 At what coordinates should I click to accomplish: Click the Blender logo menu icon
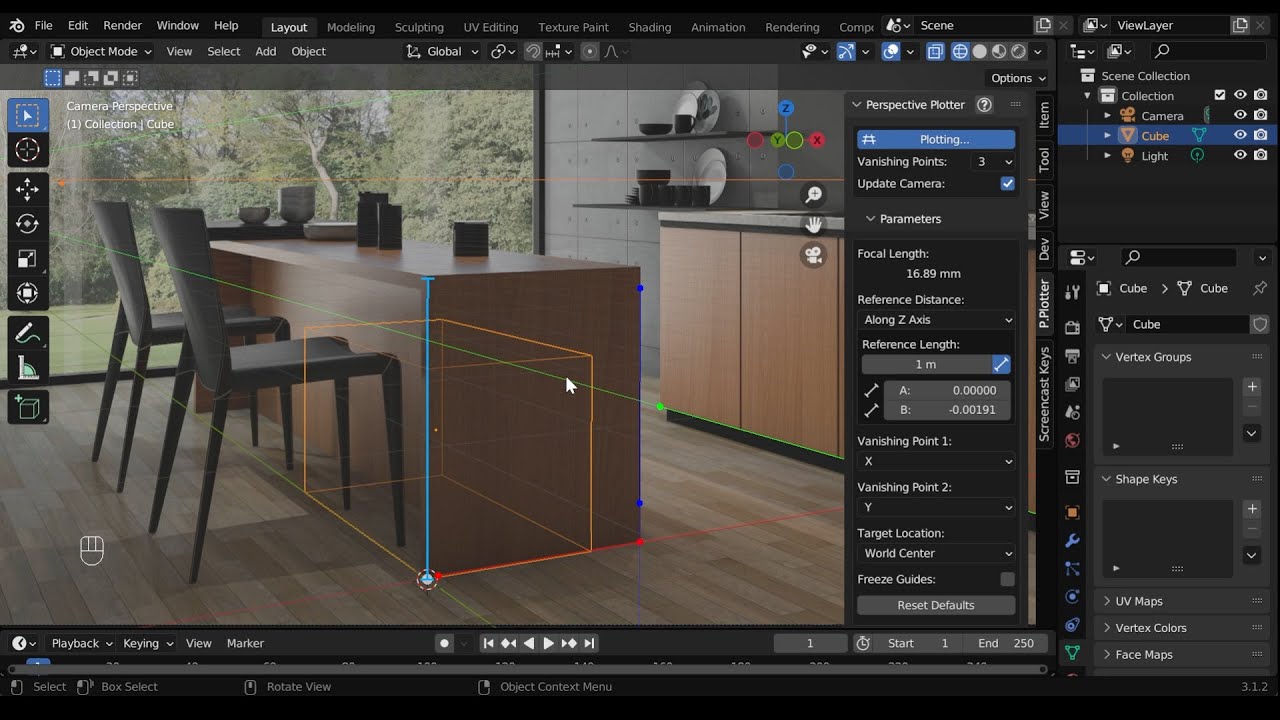coord(17,25)
